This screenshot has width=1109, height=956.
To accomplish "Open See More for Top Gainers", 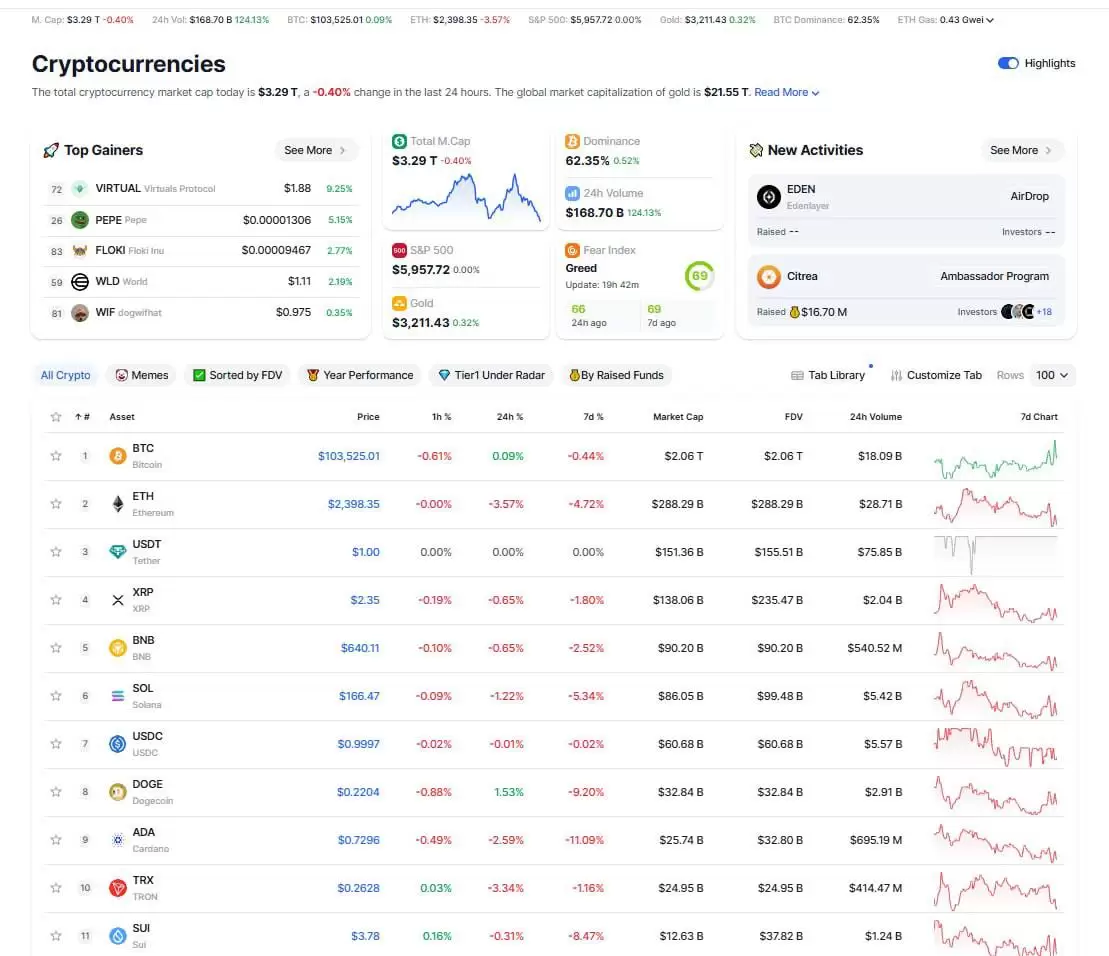I will (315, 151).
